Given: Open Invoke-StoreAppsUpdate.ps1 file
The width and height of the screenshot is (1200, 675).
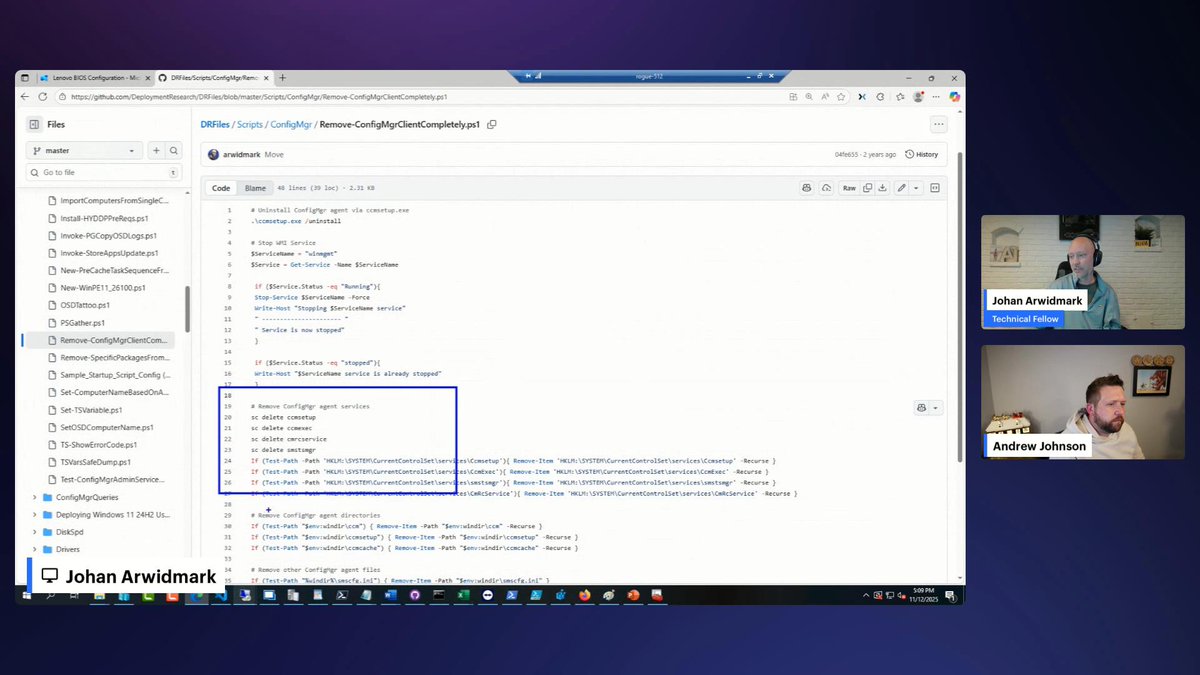Looking at the screenshot, I should coord(109,253).
